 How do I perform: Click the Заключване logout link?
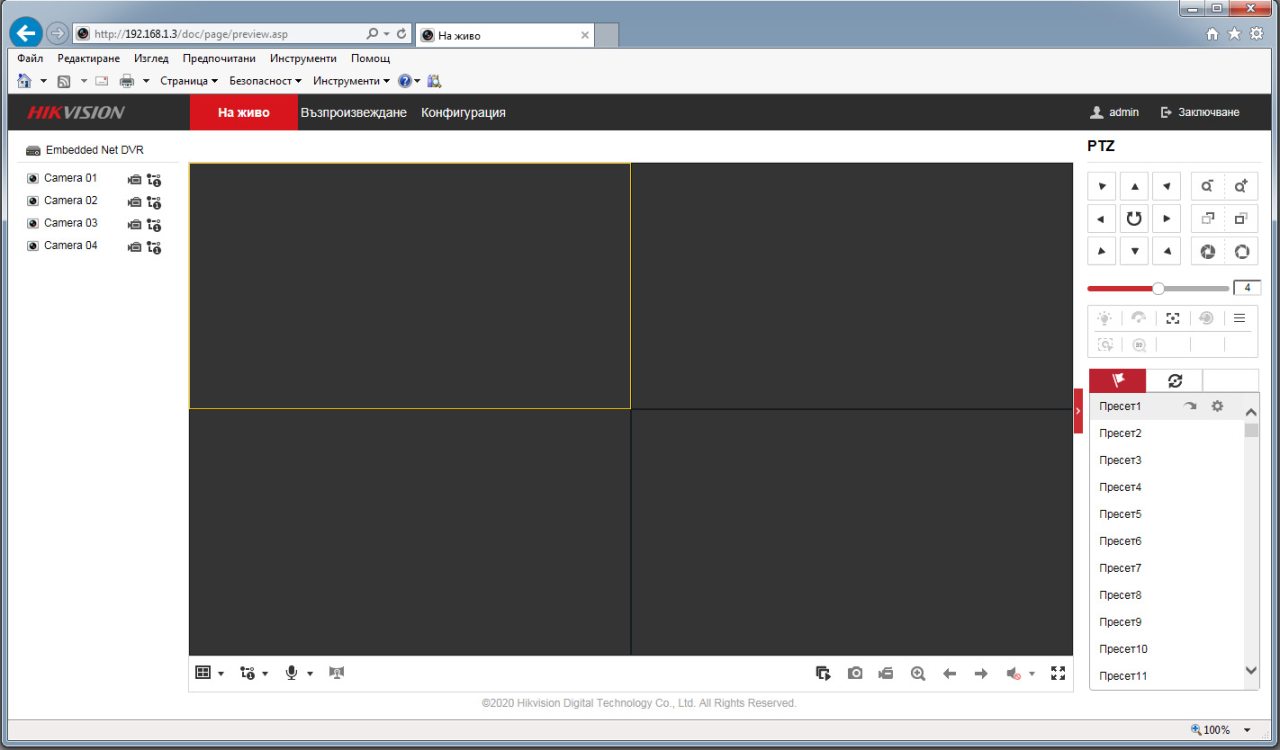pyautogui.click(x=1200, y=113)
